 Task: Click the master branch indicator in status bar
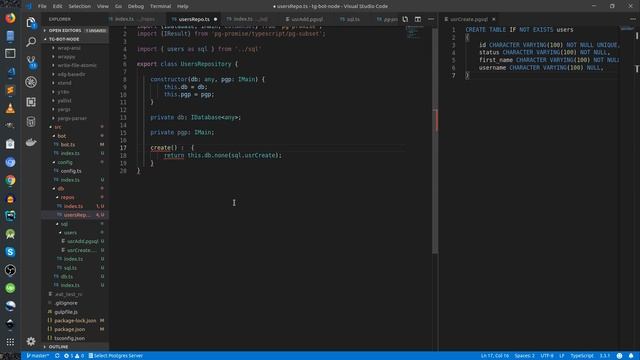click(x=38, y=356)
